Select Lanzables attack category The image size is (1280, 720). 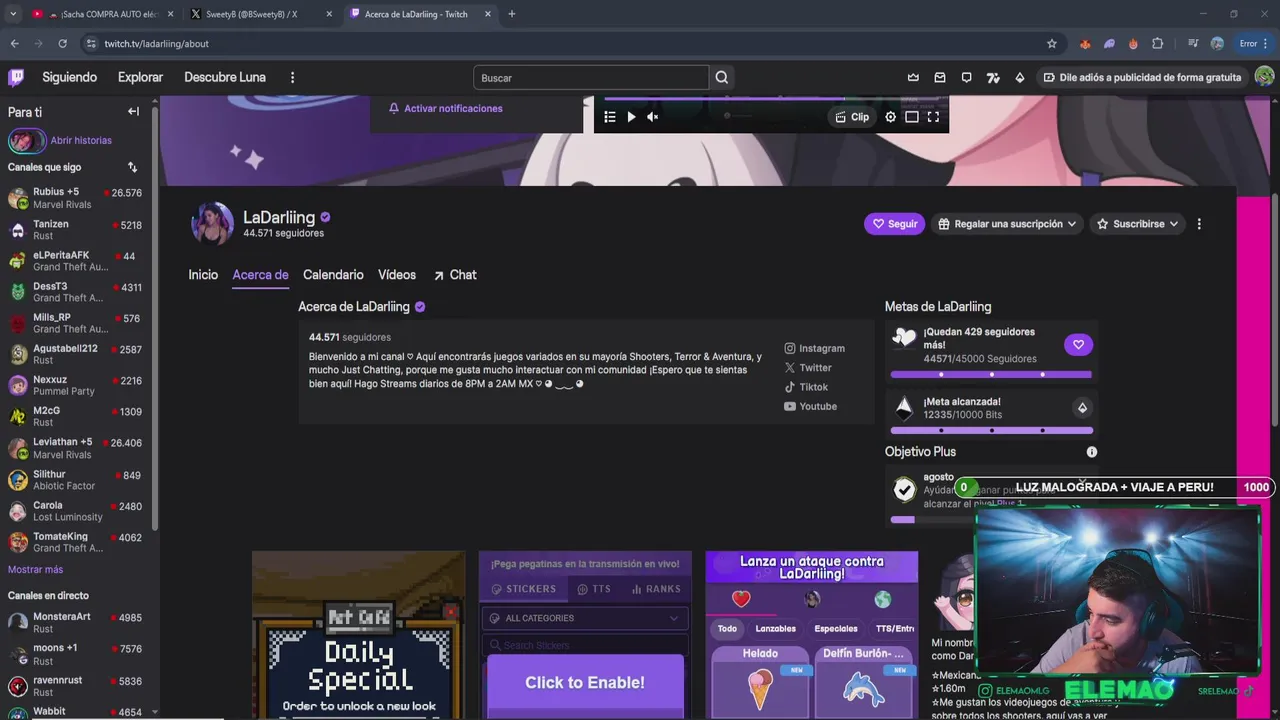pos(776,629)
